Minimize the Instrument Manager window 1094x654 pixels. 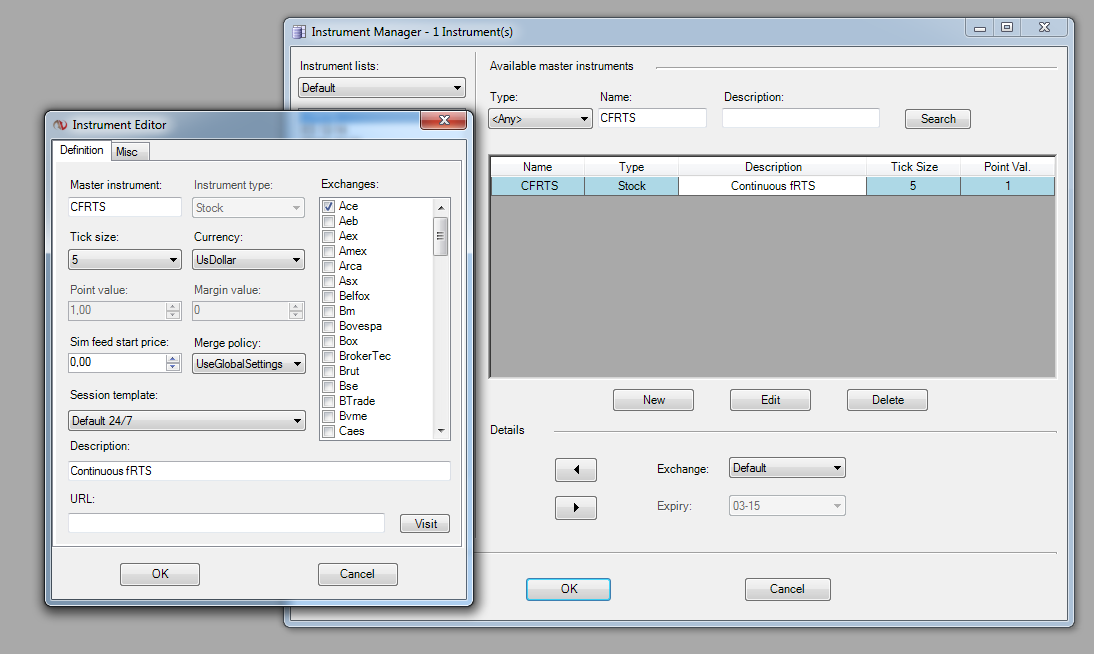980,27
